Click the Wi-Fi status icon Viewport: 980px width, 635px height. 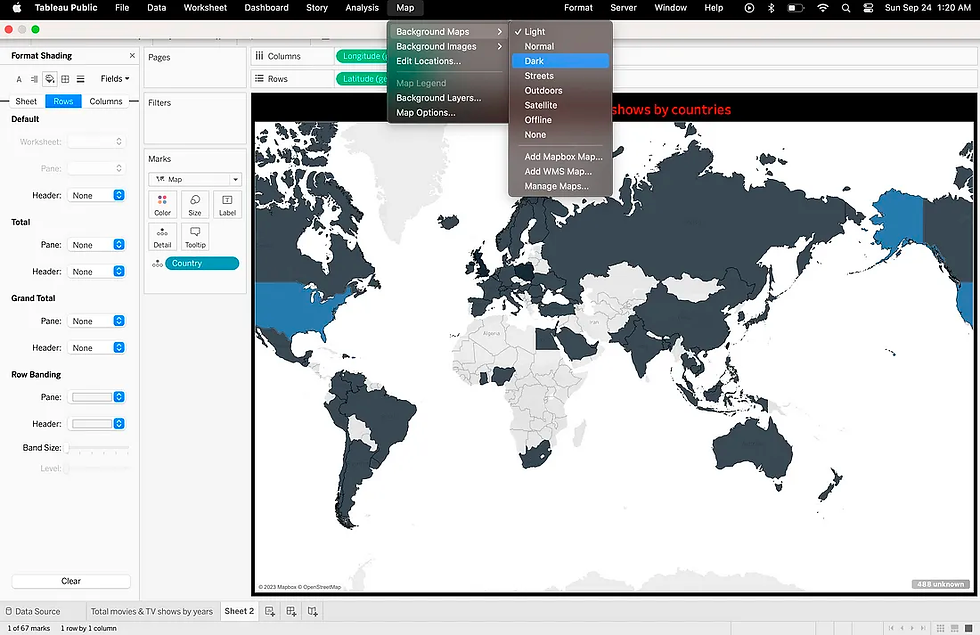(823, 8)
